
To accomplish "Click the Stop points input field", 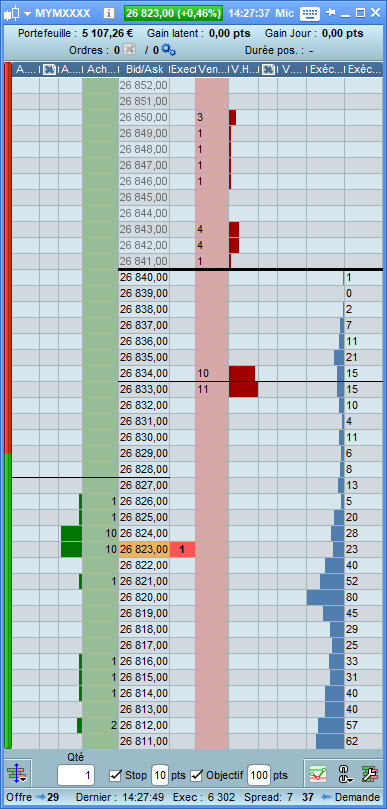I will tap(160, 775).
